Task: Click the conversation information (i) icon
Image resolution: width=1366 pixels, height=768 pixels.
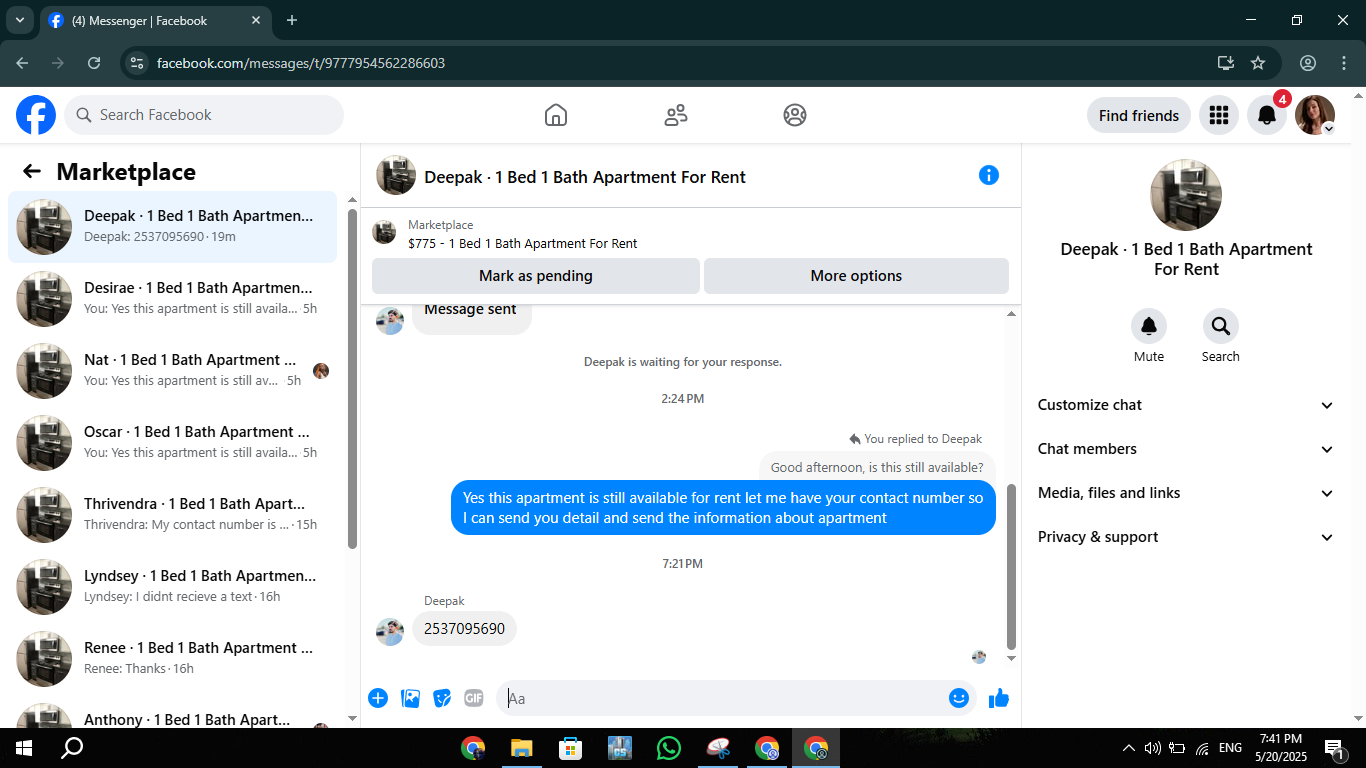Action: [989, 175]
